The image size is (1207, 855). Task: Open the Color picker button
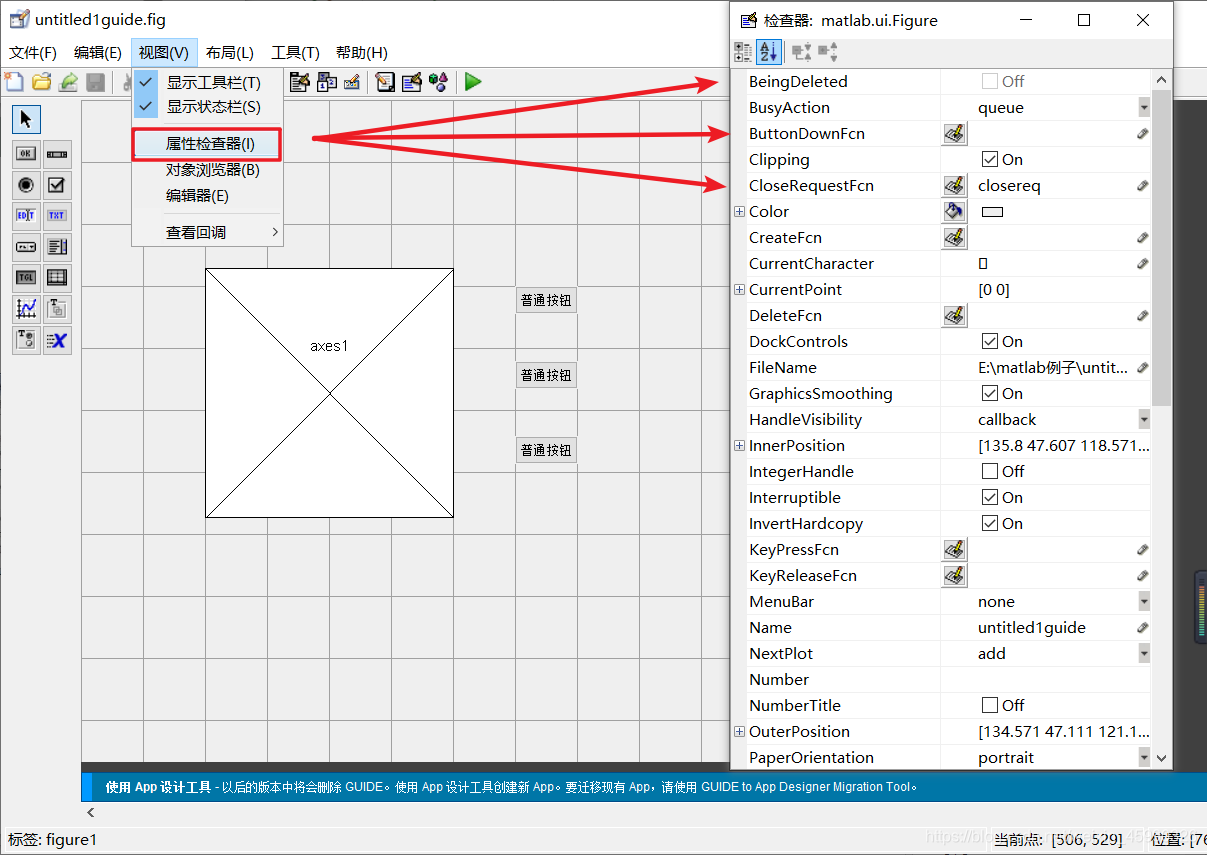(954, 211)
